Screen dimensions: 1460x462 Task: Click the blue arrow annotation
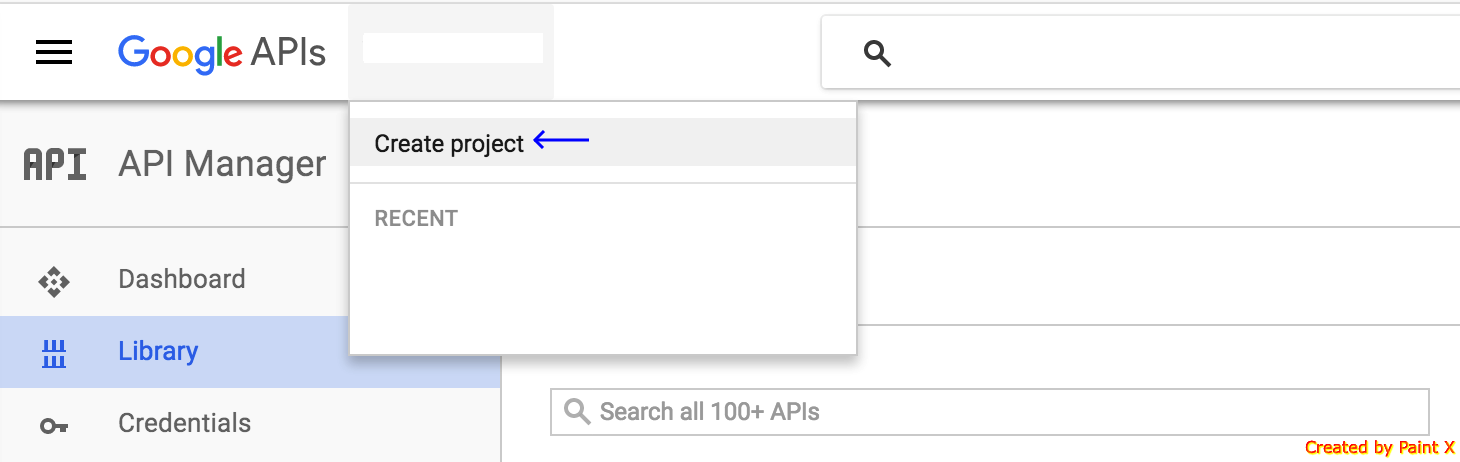561,141
